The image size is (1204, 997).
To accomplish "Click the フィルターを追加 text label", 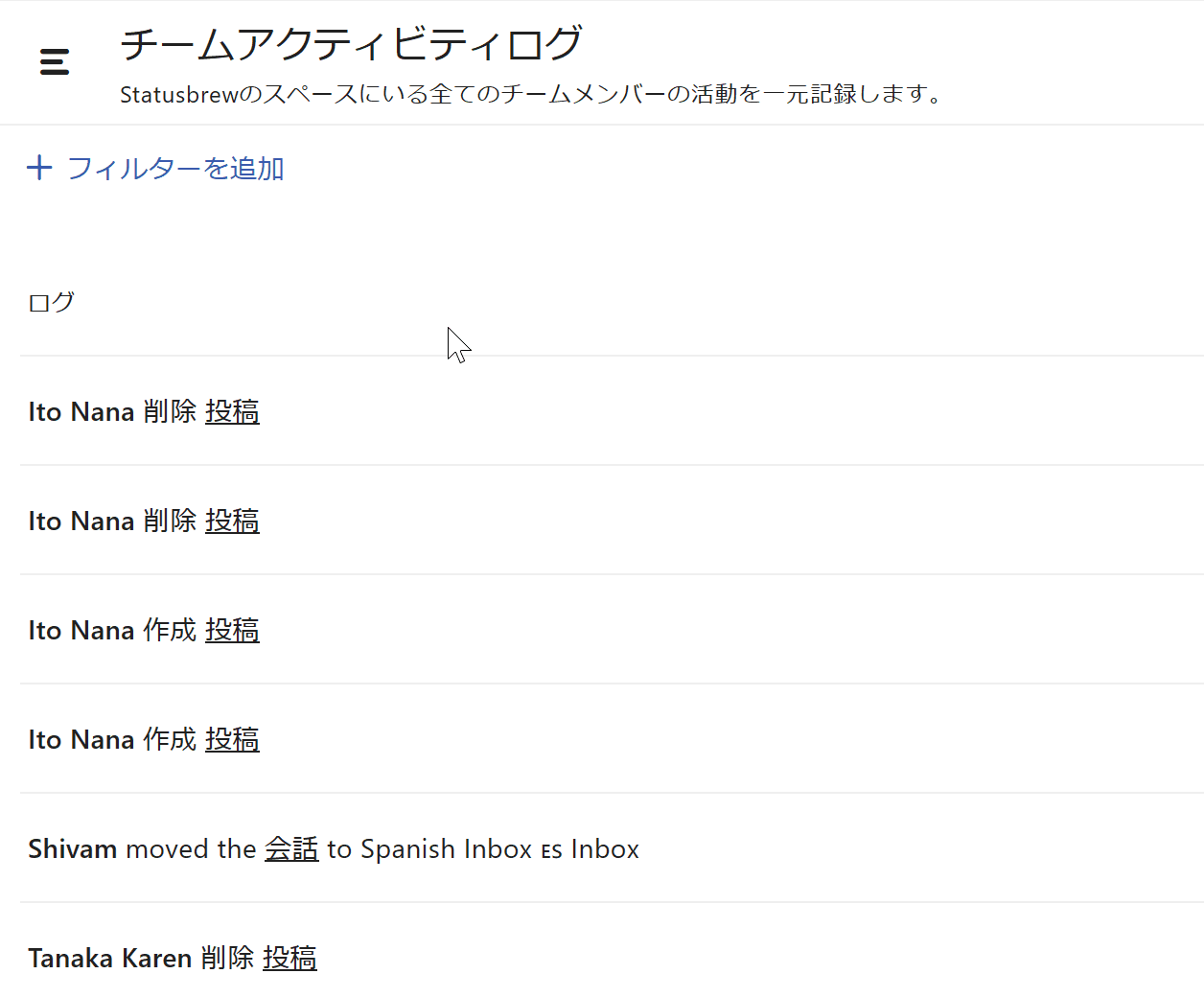I will point(175,169).
